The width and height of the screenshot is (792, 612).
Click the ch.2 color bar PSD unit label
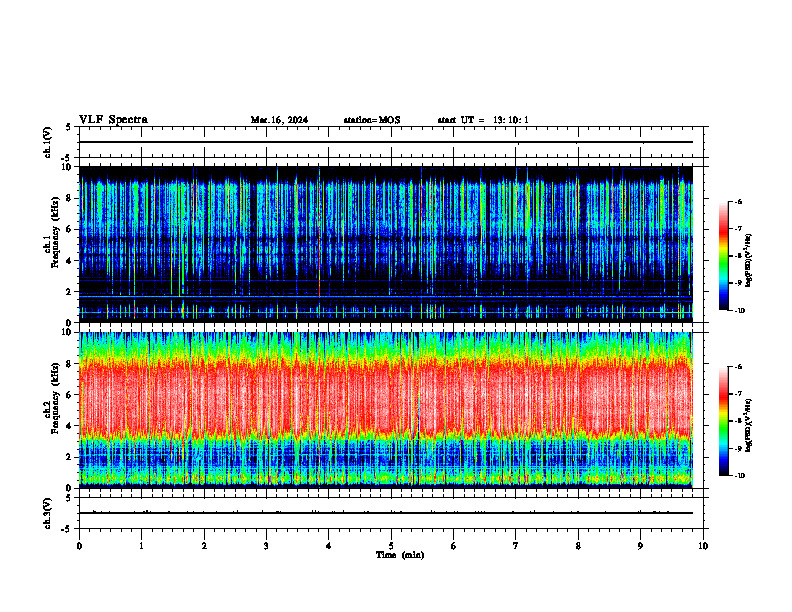749,425
